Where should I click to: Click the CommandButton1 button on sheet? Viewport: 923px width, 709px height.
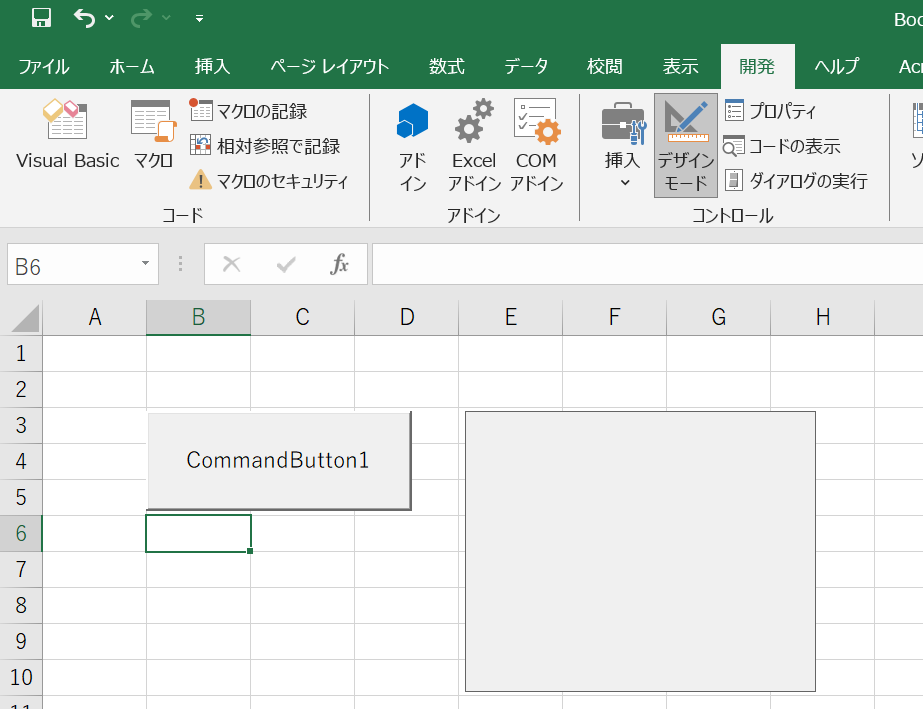[278, 460]
